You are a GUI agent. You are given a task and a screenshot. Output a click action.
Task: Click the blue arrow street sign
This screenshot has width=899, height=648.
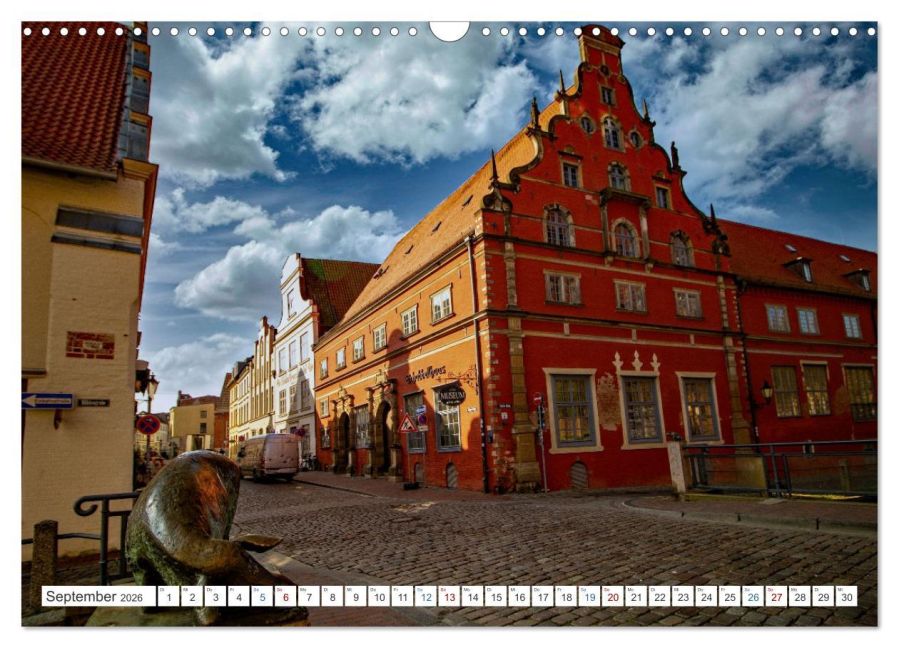48,401
